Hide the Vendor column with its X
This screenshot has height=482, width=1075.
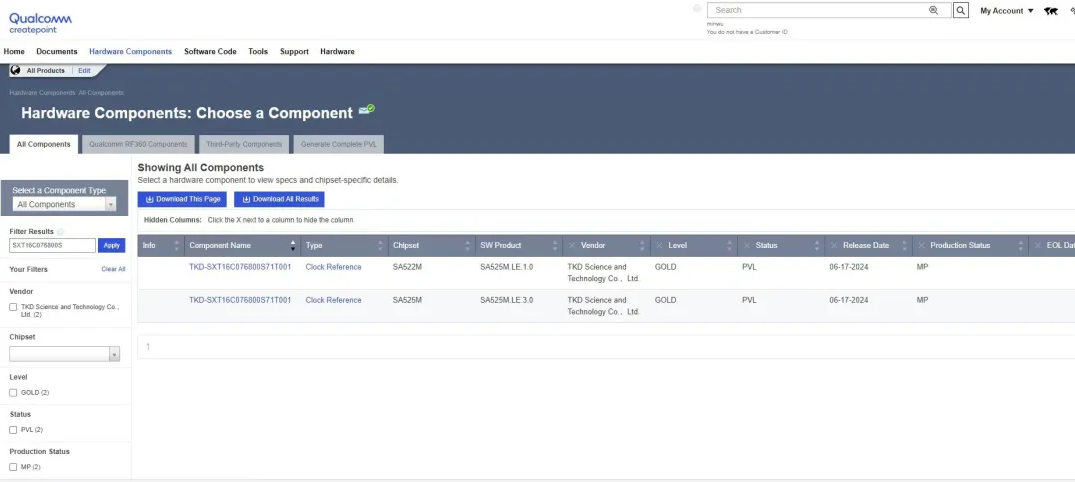tap(572, 245)
